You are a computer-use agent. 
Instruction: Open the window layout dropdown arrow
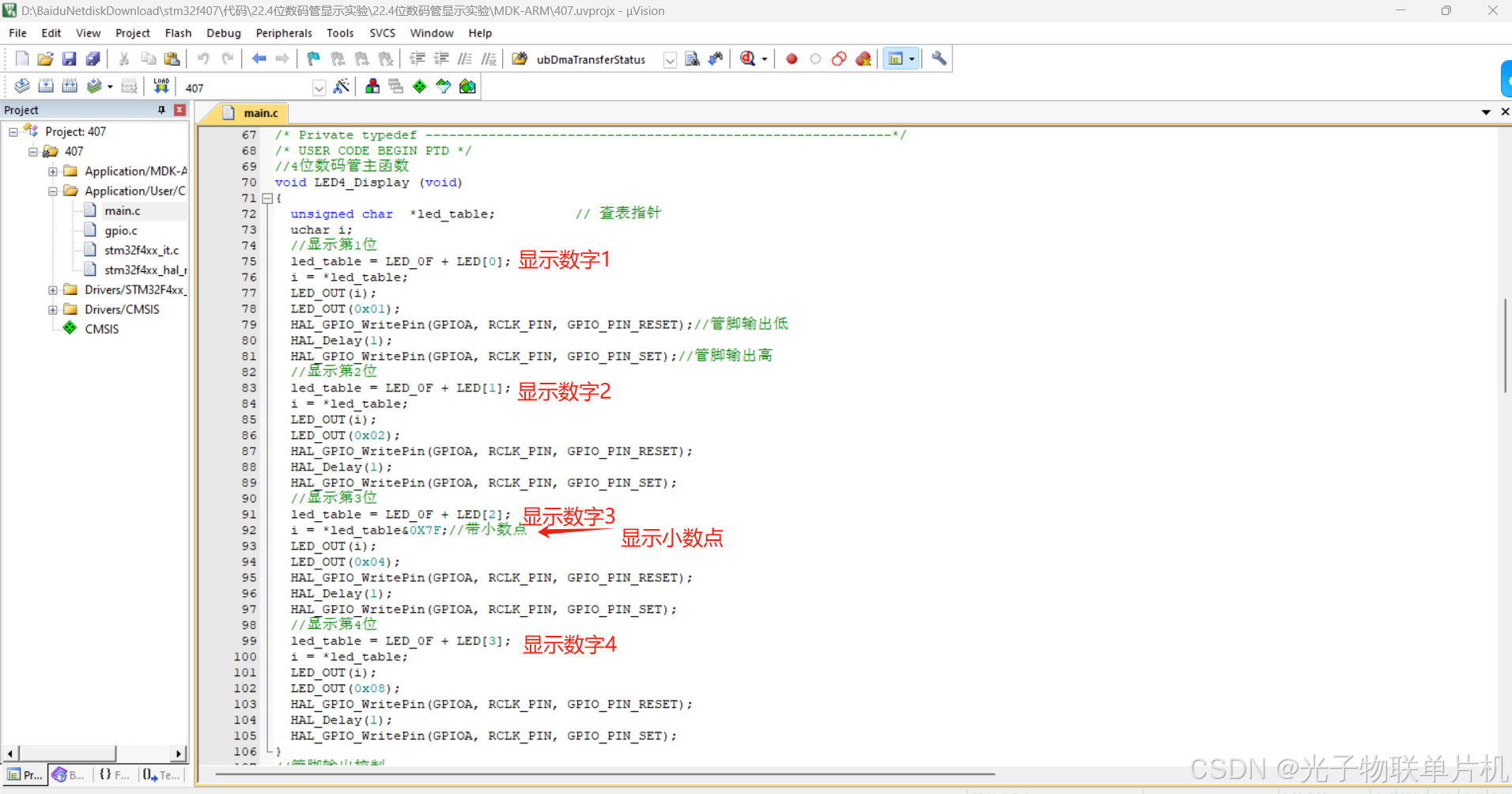pyautogui.click(x=912, y=59)
